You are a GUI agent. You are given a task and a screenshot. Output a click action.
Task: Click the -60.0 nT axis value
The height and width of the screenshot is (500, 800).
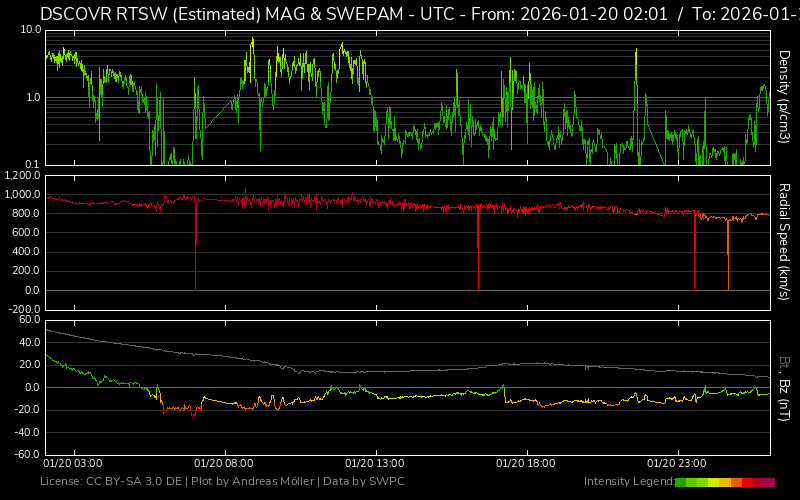click(24, 455)
